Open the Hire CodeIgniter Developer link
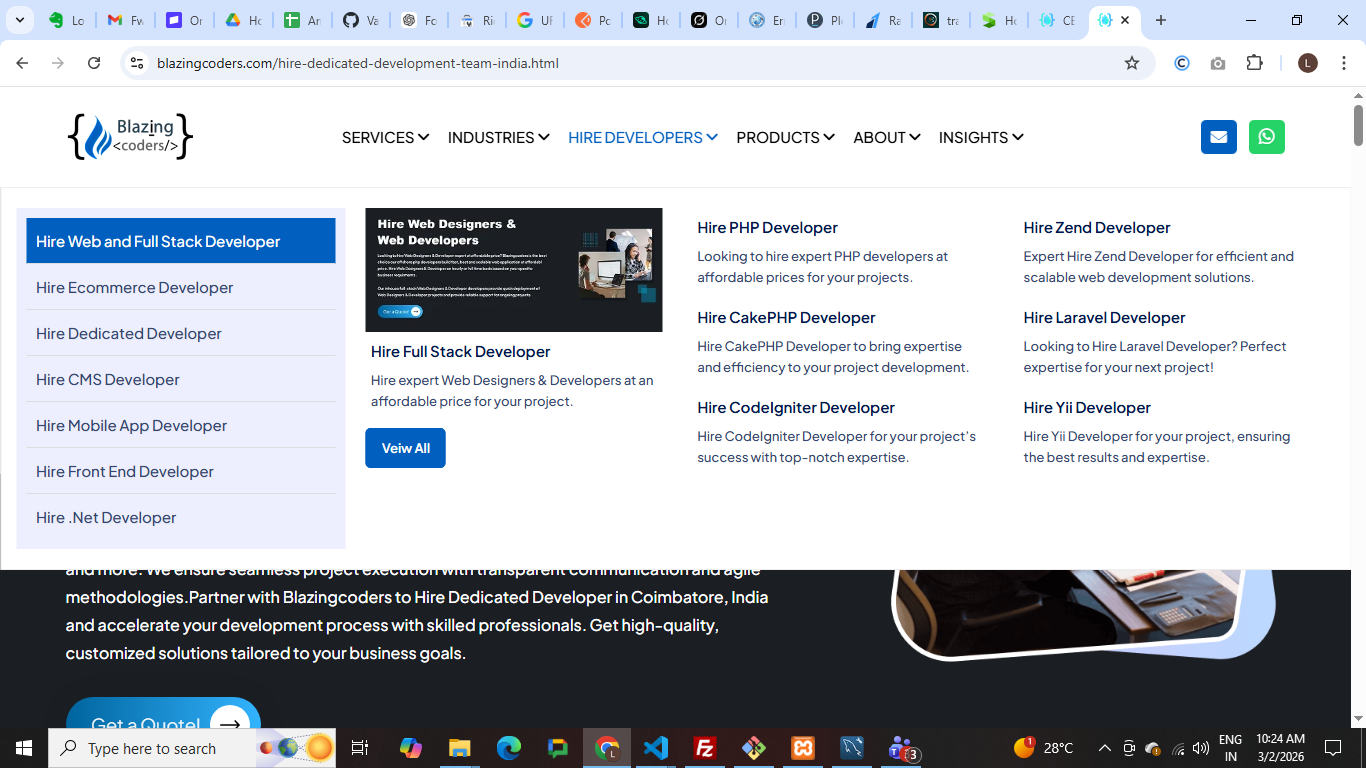The width and height of the screenshot is (1366, 768). (796, 407)
